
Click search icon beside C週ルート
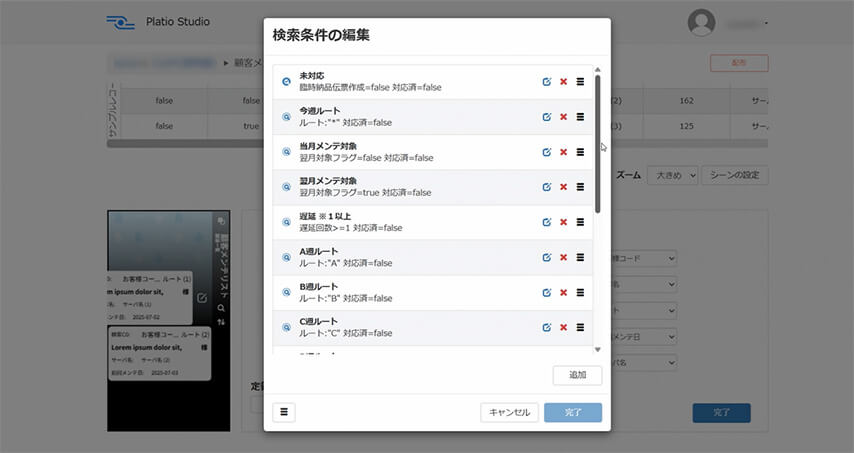point(286,327)
